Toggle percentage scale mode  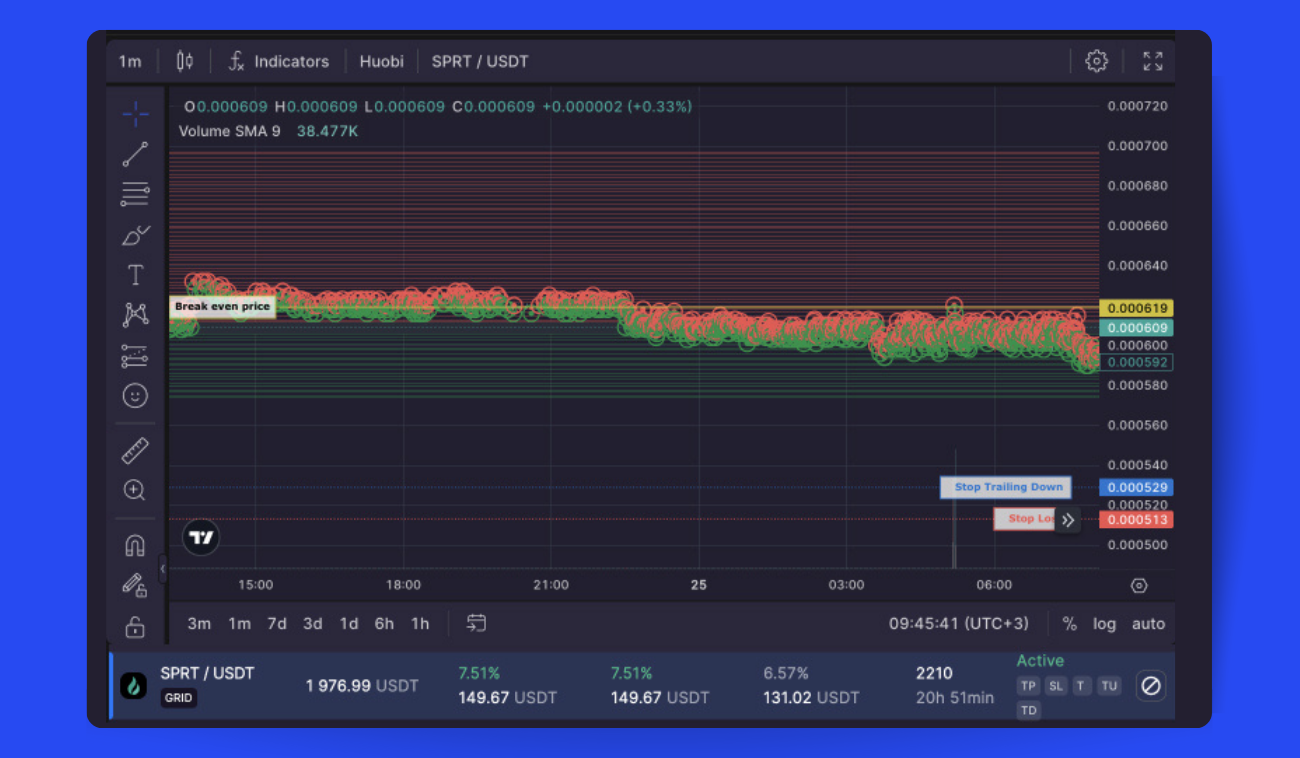tap(1069, 624)
